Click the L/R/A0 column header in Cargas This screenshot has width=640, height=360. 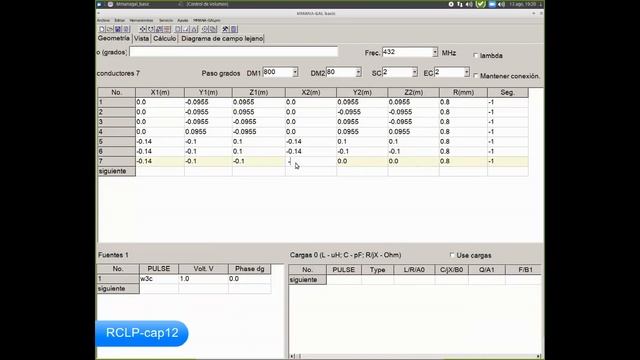[x=414, y=270]
